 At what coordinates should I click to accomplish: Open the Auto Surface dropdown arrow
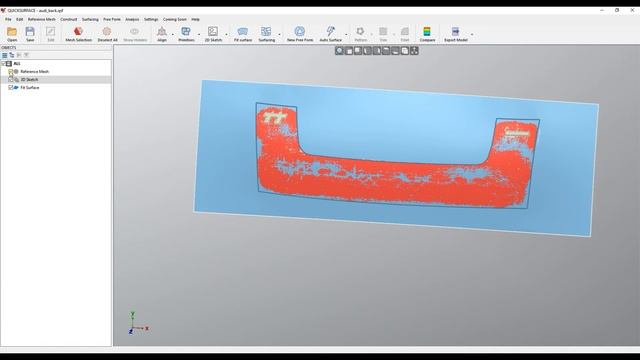346,34
